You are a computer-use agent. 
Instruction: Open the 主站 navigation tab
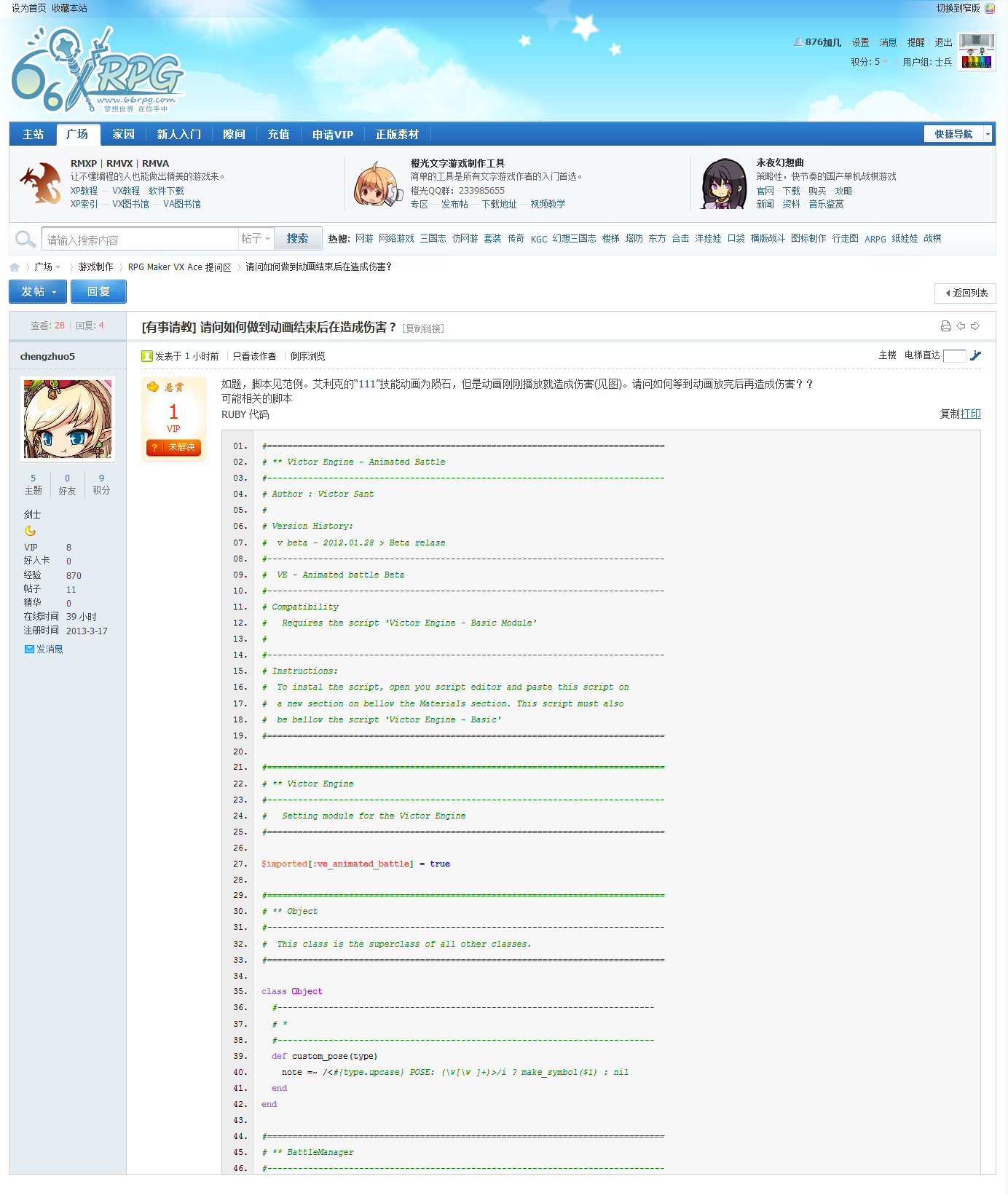point(33,134)
